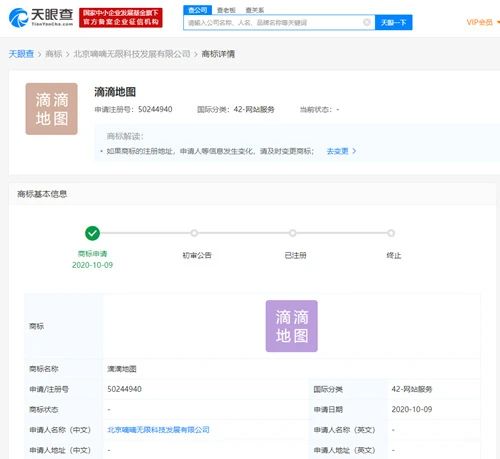Click the green checkmark 商标申请 step icon
Screen dimensions: 500x459
point(92,233)
